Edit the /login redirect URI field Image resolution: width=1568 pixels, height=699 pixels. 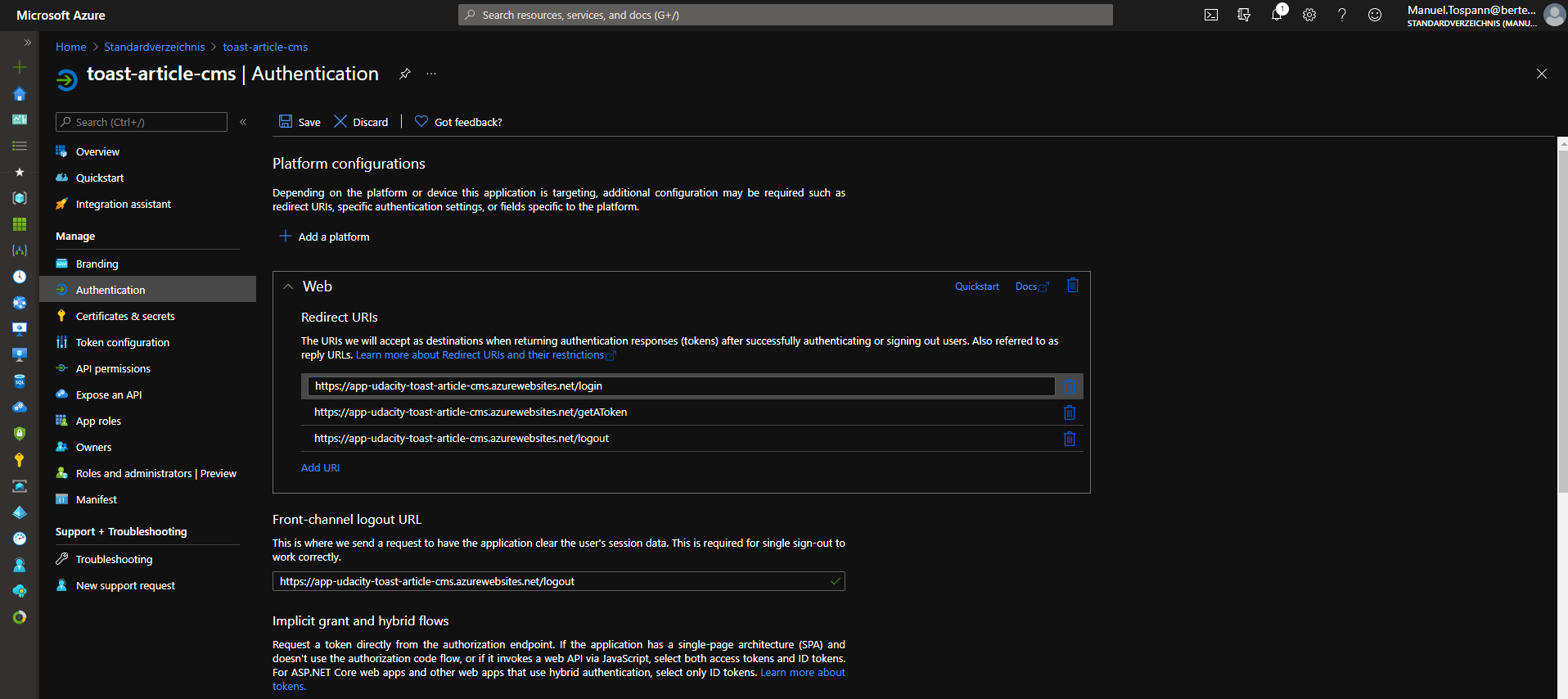681,386
